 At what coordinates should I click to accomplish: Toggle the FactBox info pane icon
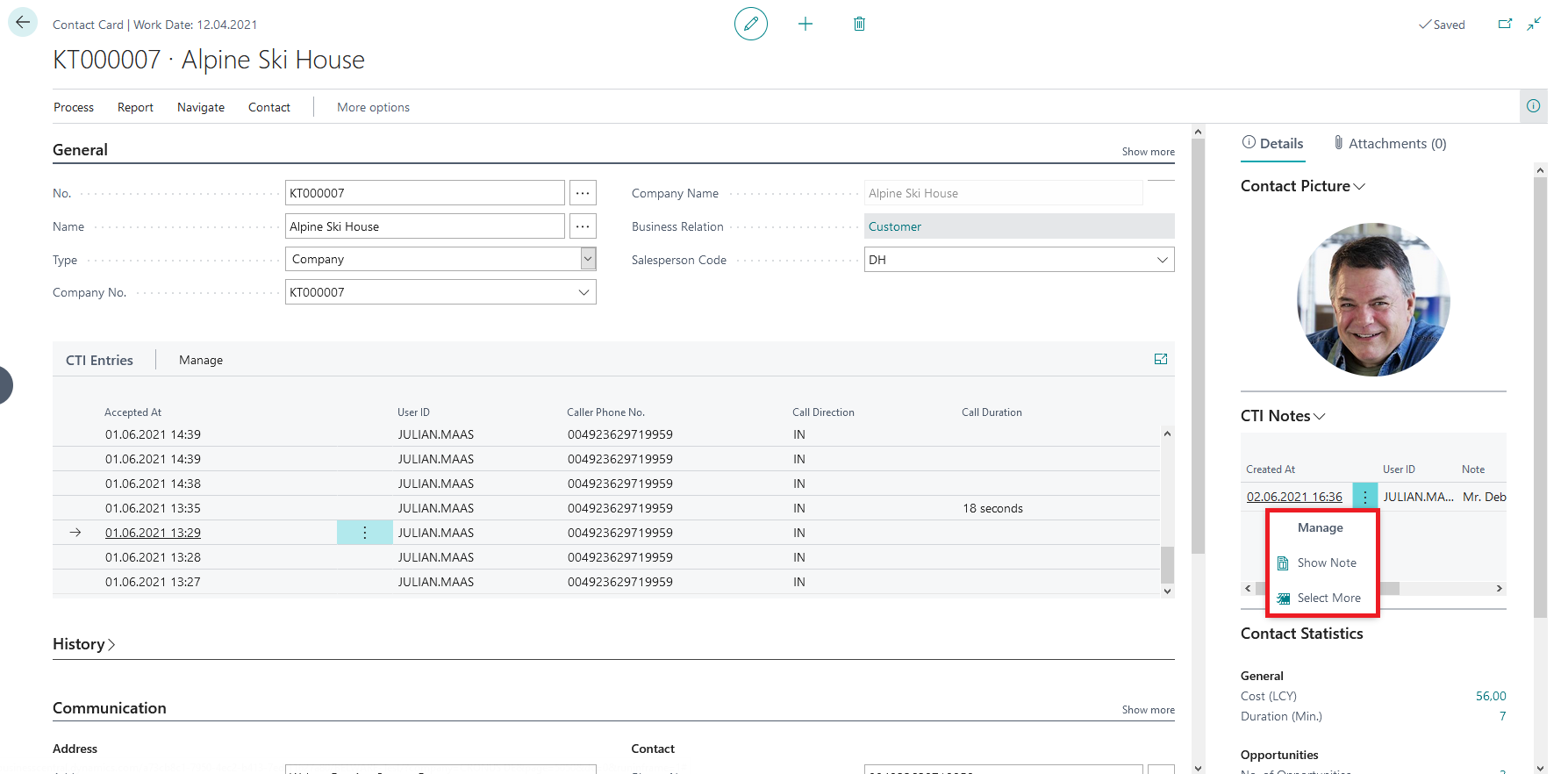tap(1533, 106)
